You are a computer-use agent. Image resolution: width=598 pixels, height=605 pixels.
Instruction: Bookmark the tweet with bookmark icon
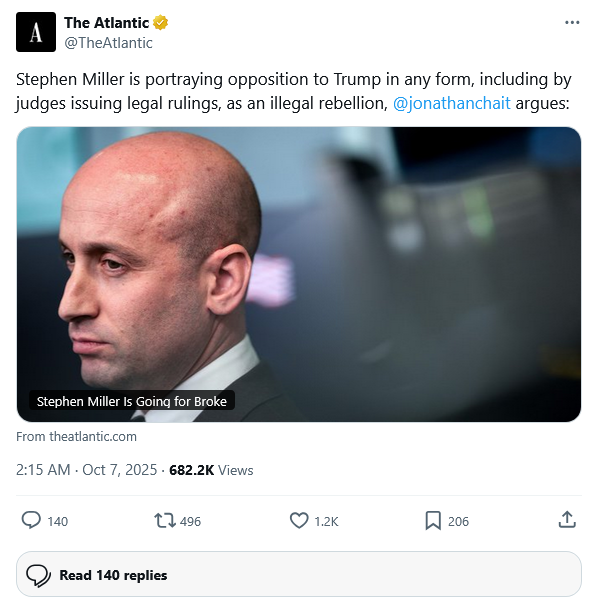pos(433,521)
